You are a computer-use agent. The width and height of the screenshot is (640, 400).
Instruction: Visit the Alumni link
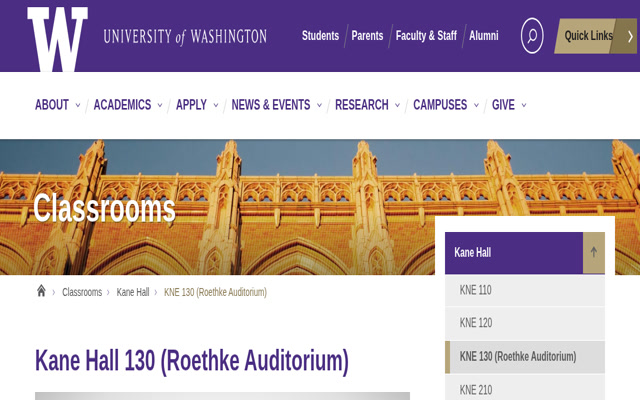(484, 36)
